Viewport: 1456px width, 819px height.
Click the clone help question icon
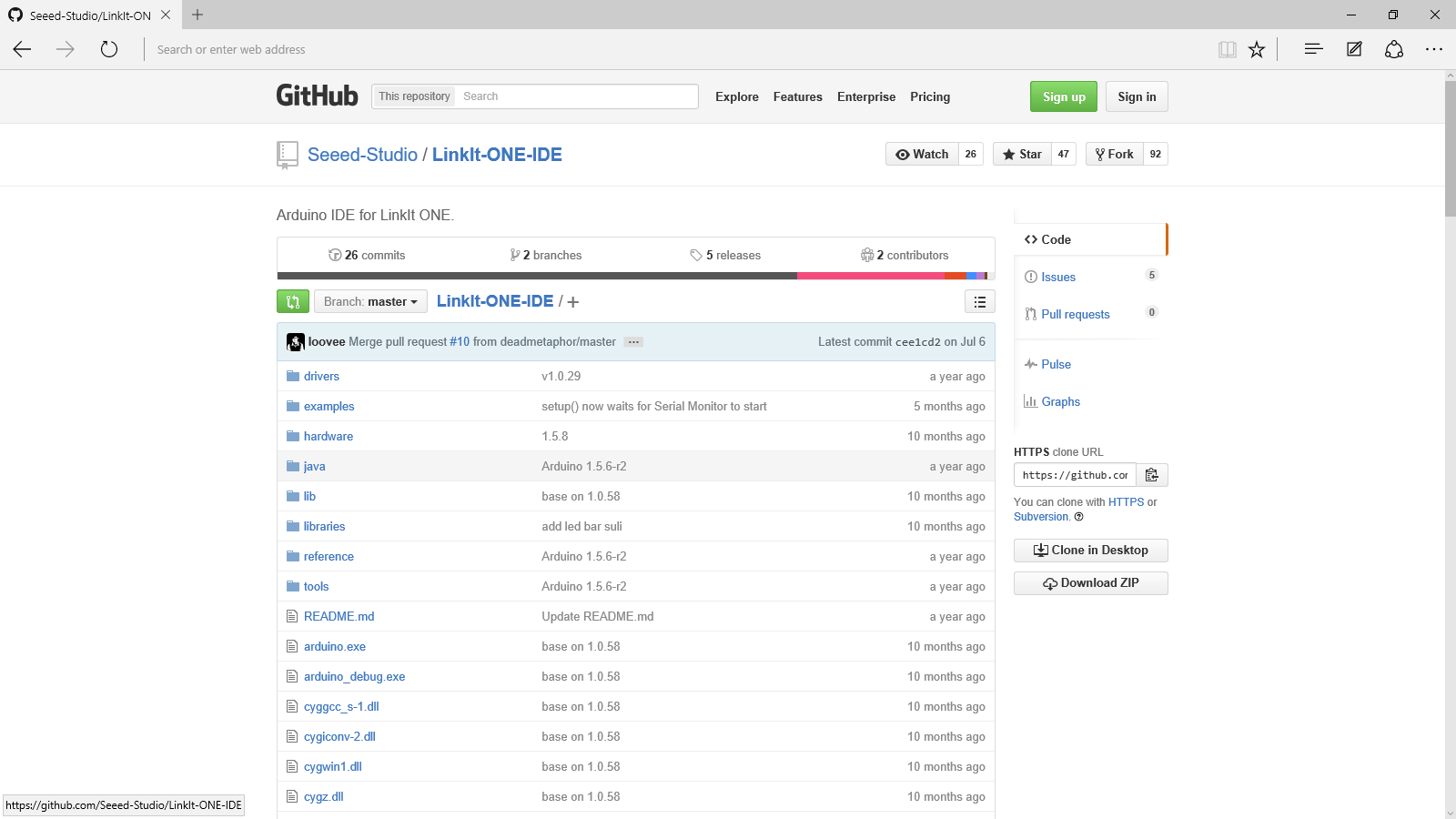pos(1079,517)
